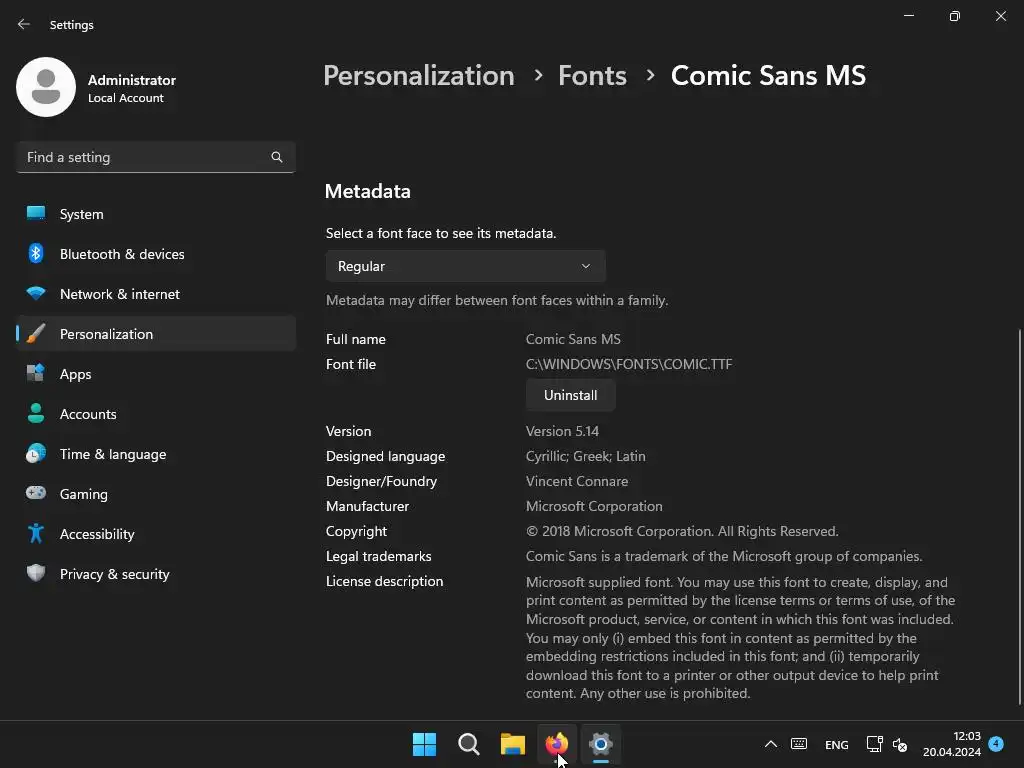Open taskbar Search
The width and height of the screenshot is (1024, 768).
[x=468, y=744]
